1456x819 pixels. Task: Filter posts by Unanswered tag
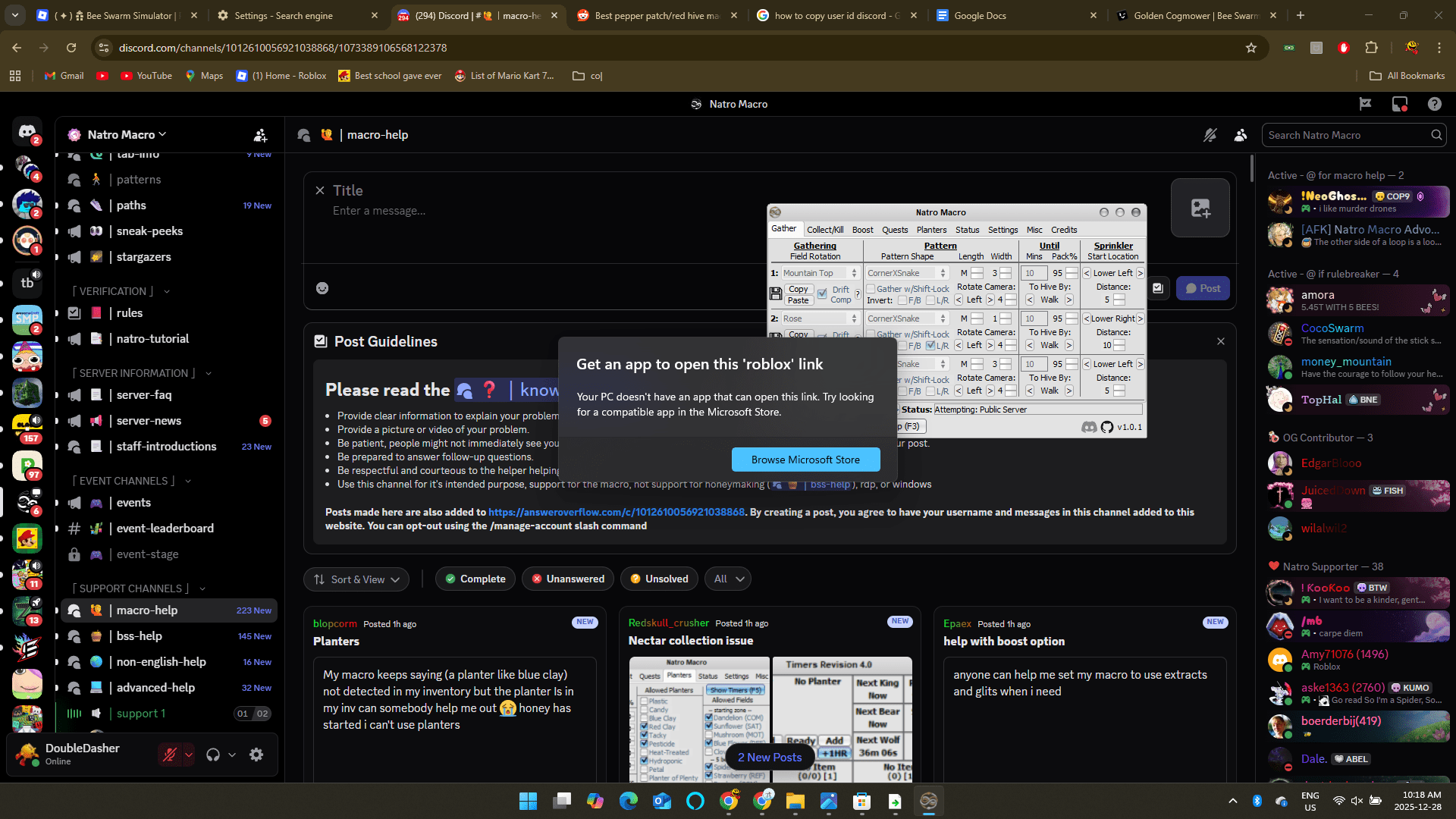click(x=568, y=579)
